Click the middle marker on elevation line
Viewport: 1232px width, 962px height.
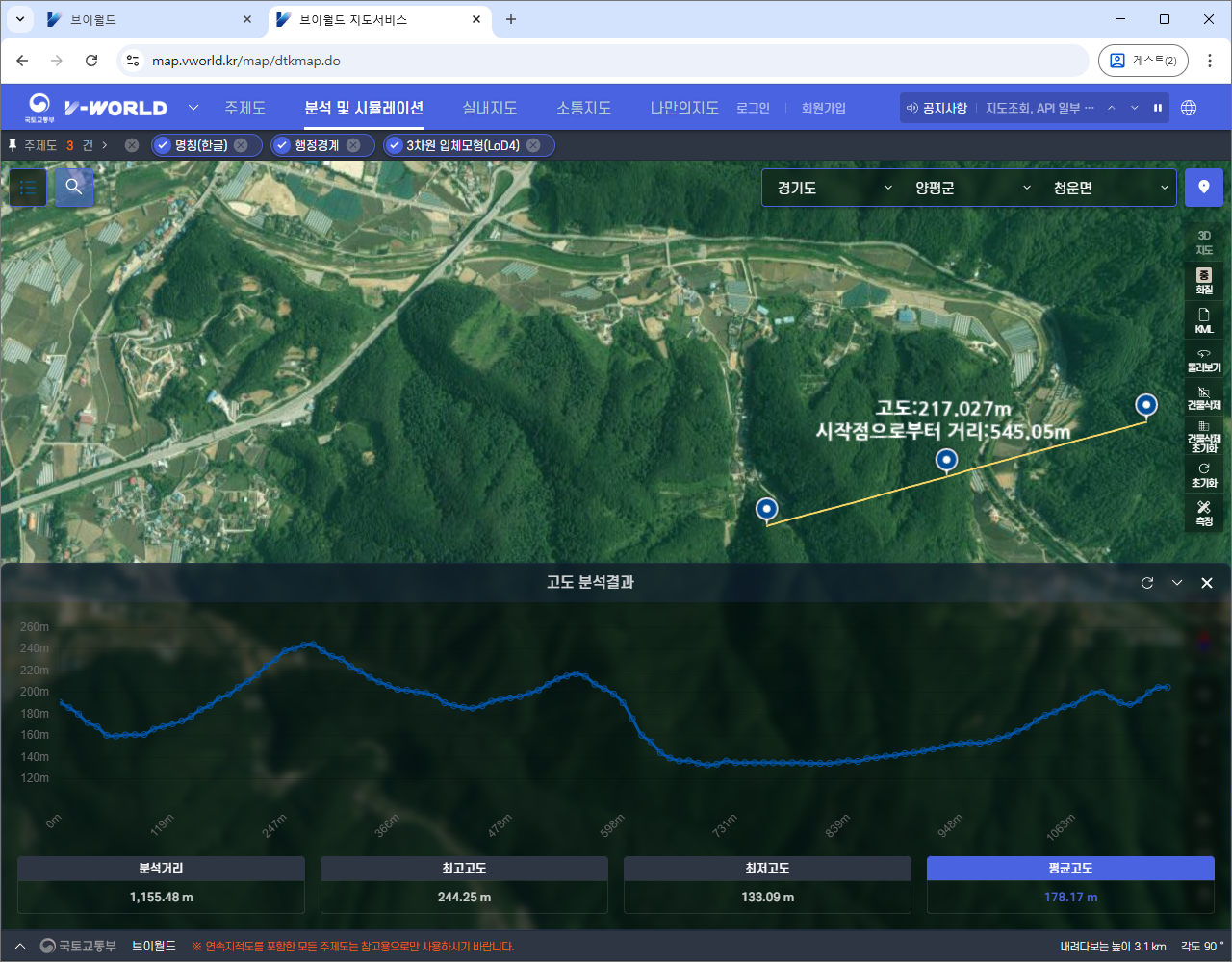coord(947,461)
